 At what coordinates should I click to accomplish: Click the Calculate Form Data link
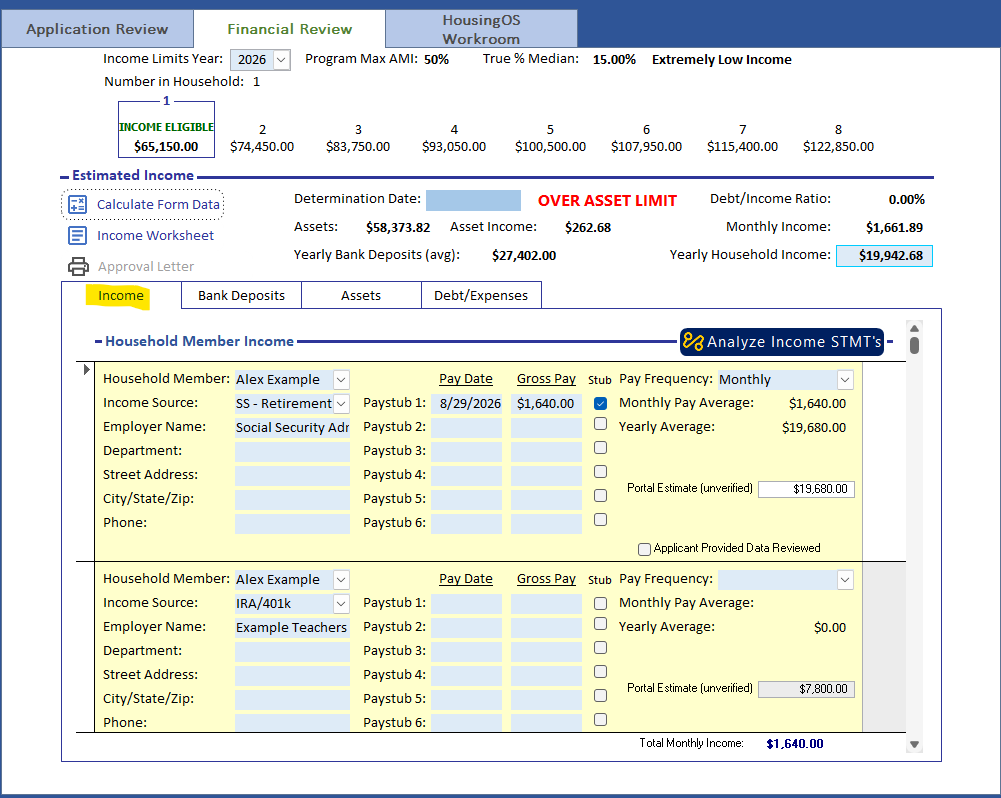click(158, 204)
